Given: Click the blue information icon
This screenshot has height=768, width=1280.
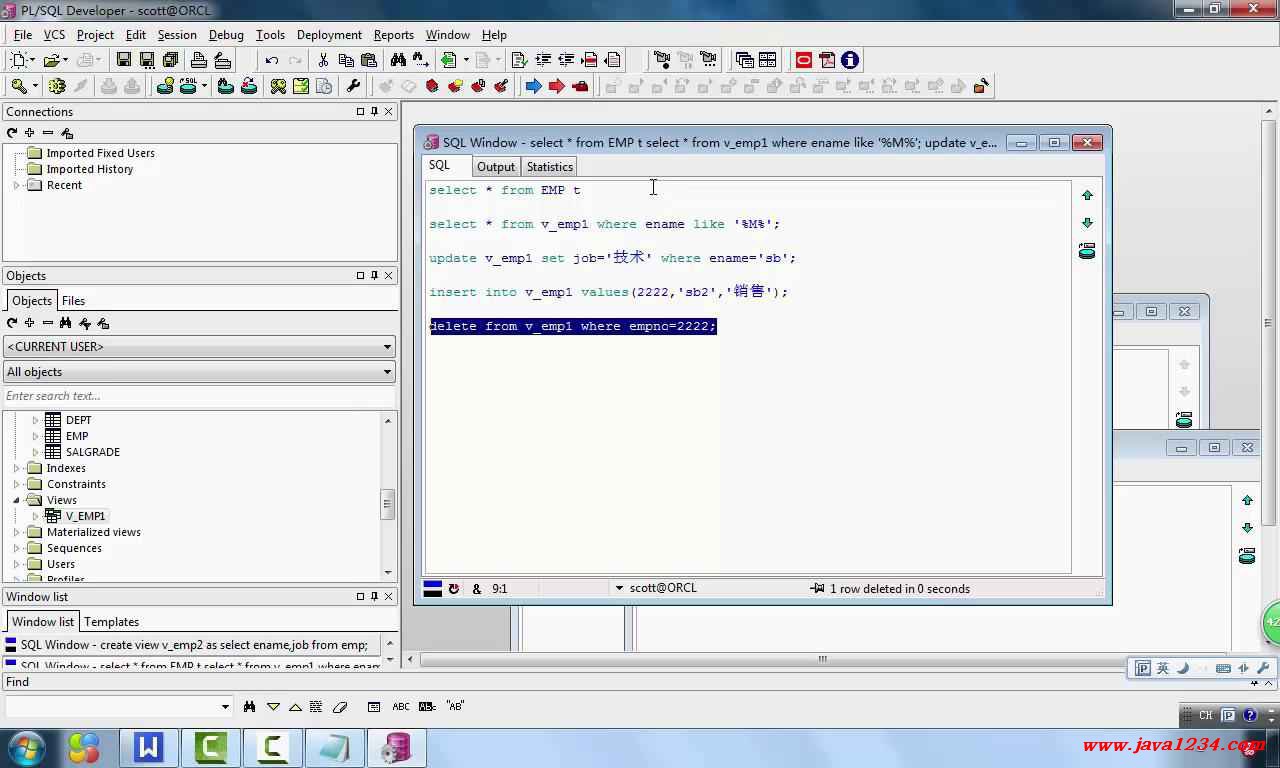Looking at the screenshot, I should (850, 60).
